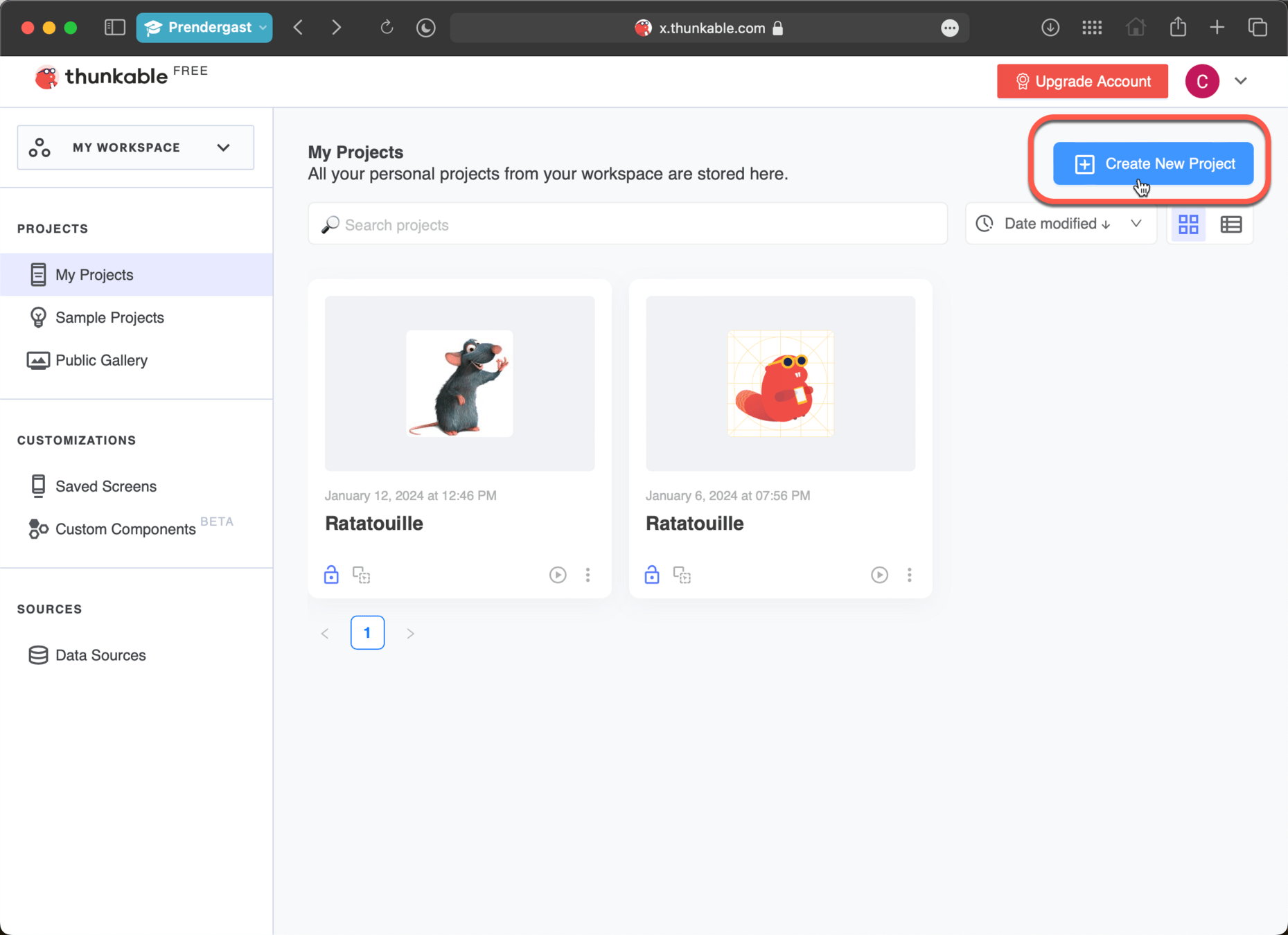
Task: Click the Search projects input field
Action: (627, 224)
